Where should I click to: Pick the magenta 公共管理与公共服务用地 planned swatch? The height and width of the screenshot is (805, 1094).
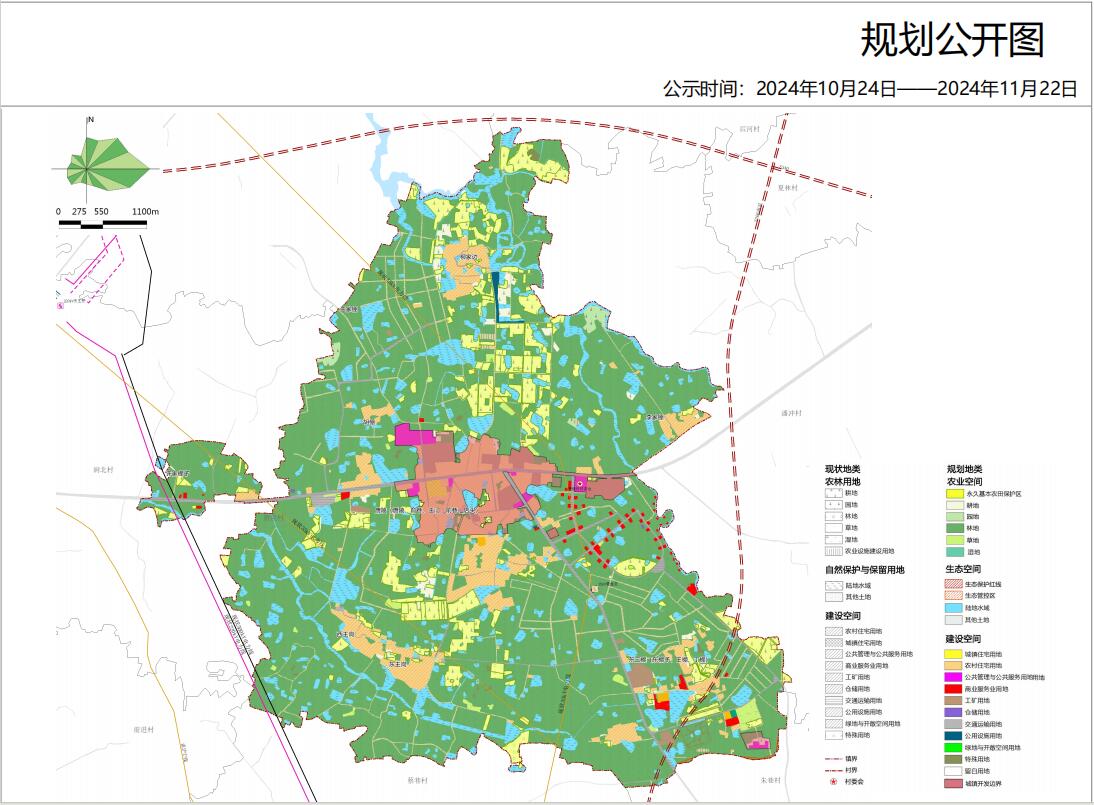coord(954,677)
